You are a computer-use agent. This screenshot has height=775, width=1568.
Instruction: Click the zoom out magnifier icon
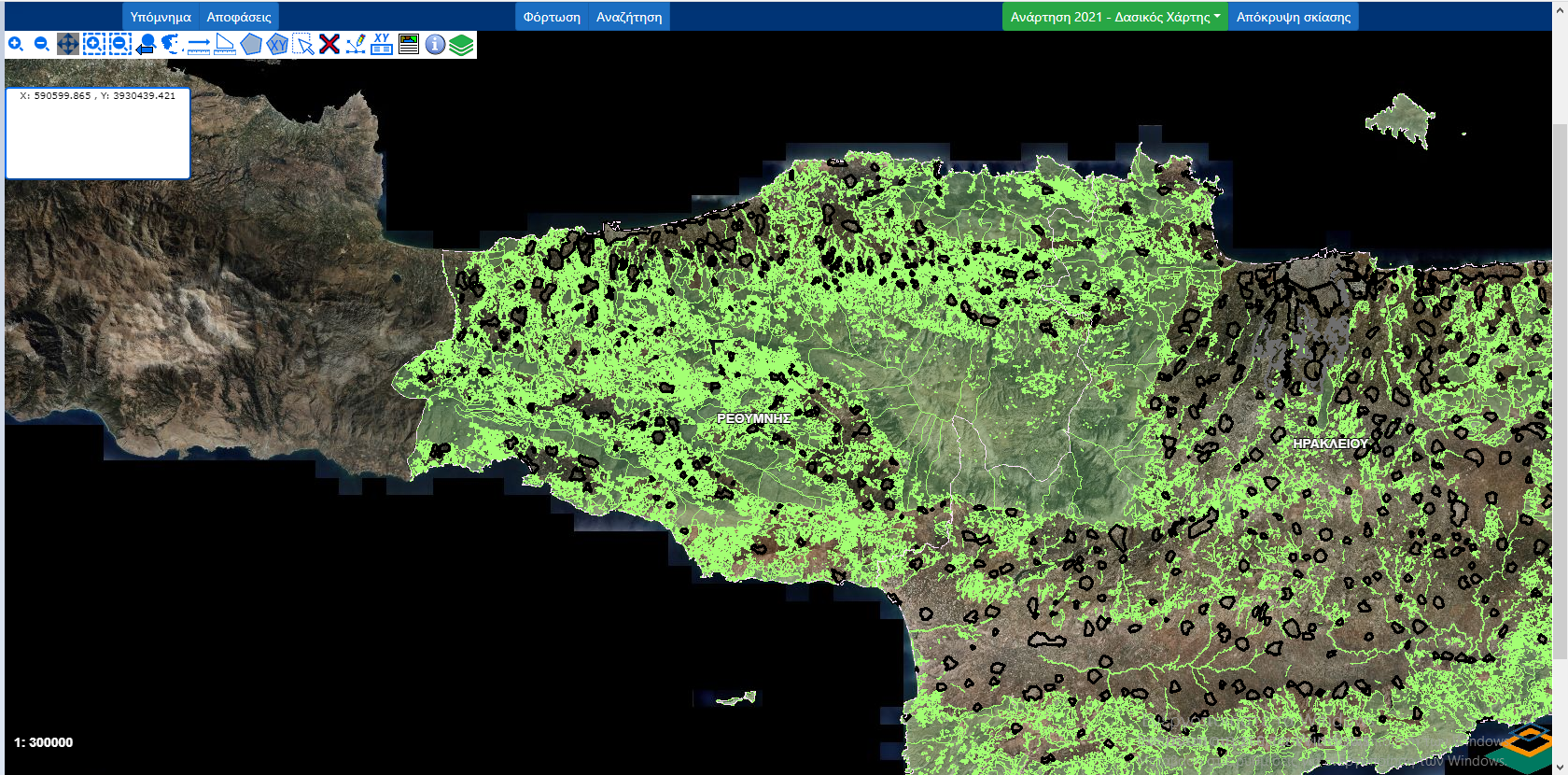tap(42, 44)
